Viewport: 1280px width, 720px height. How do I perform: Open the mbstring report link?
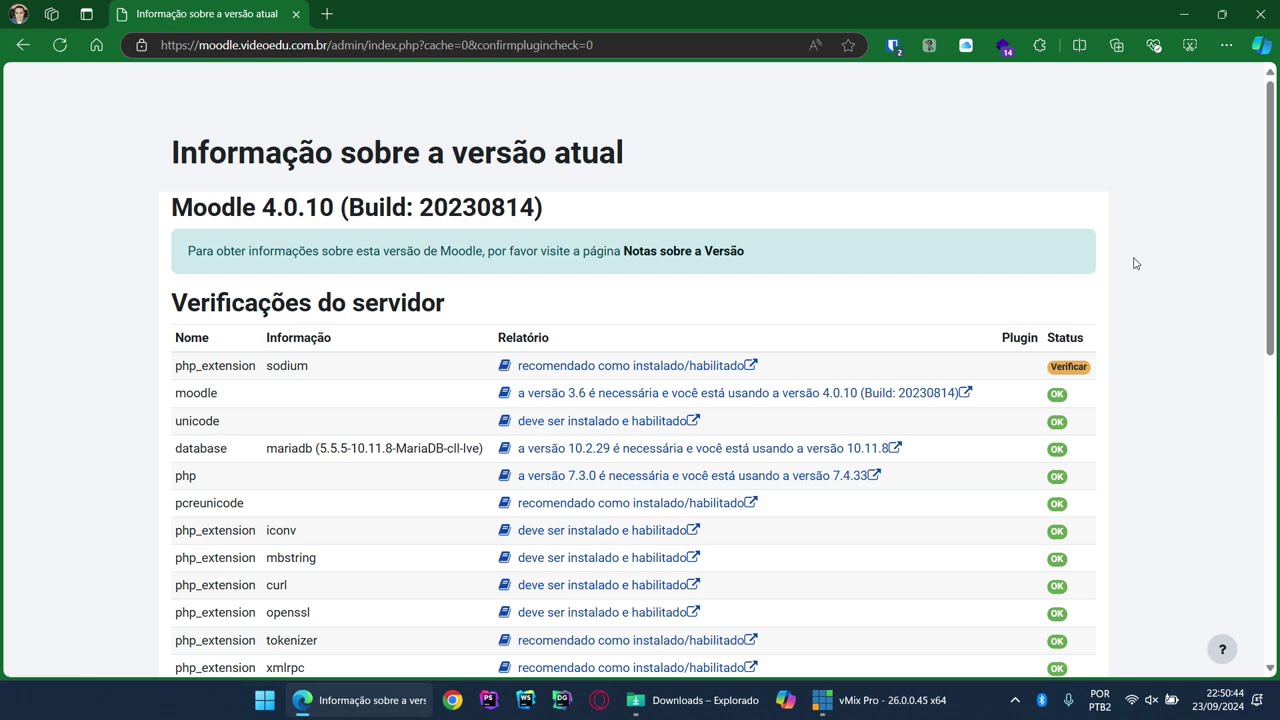[608, 558]
